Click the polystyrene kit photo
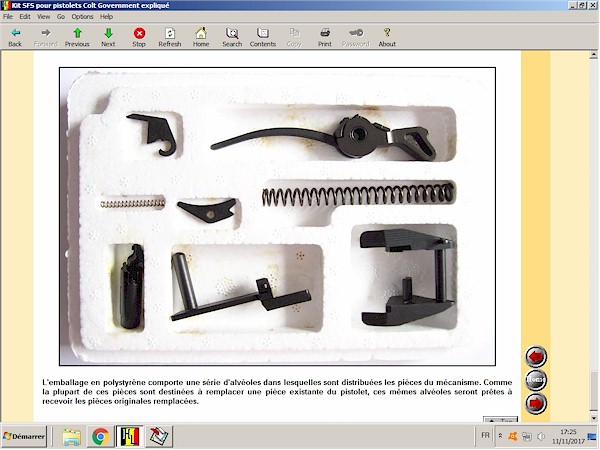This screenshot has width=600, height=450. [277, 217]
